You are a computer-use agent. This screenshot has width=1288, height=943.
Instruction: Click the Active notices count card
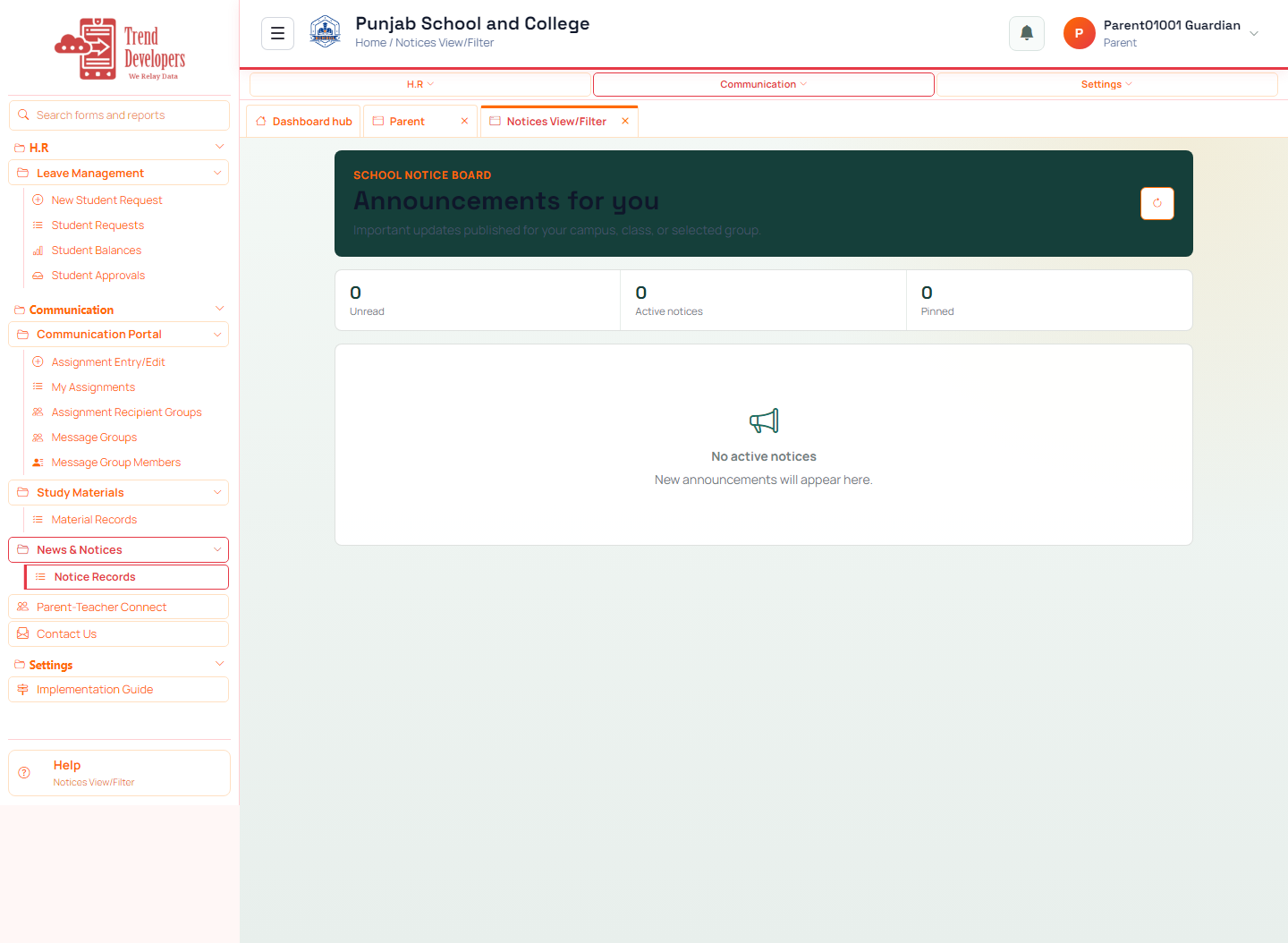763,301
